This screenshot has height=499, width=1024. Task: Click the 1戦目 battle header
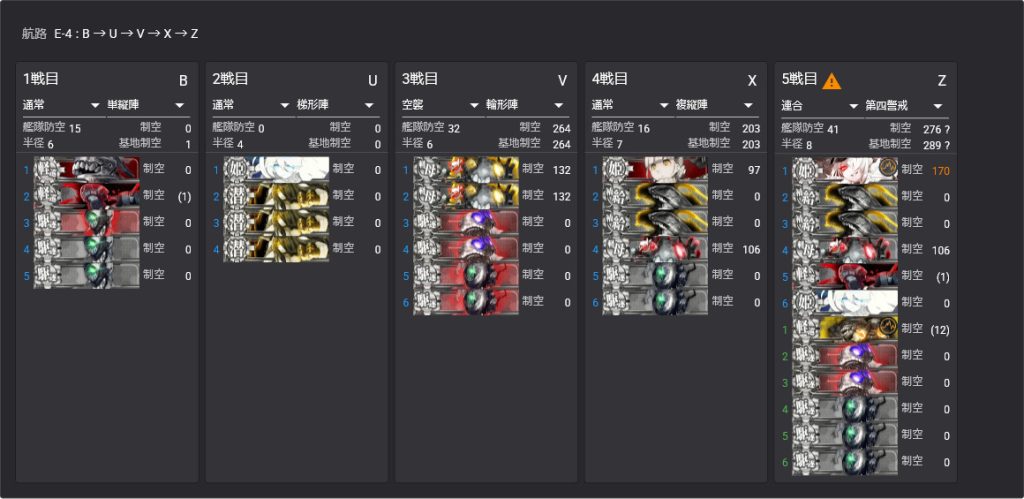(40, 79)
